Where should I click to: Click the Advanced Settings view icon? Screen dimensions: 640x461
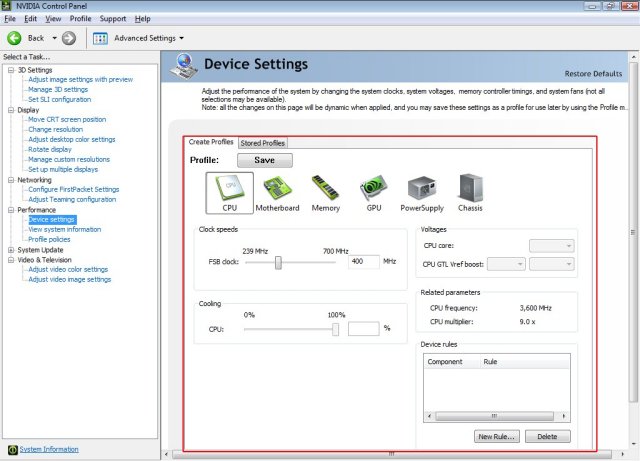(x=100, y=38)
